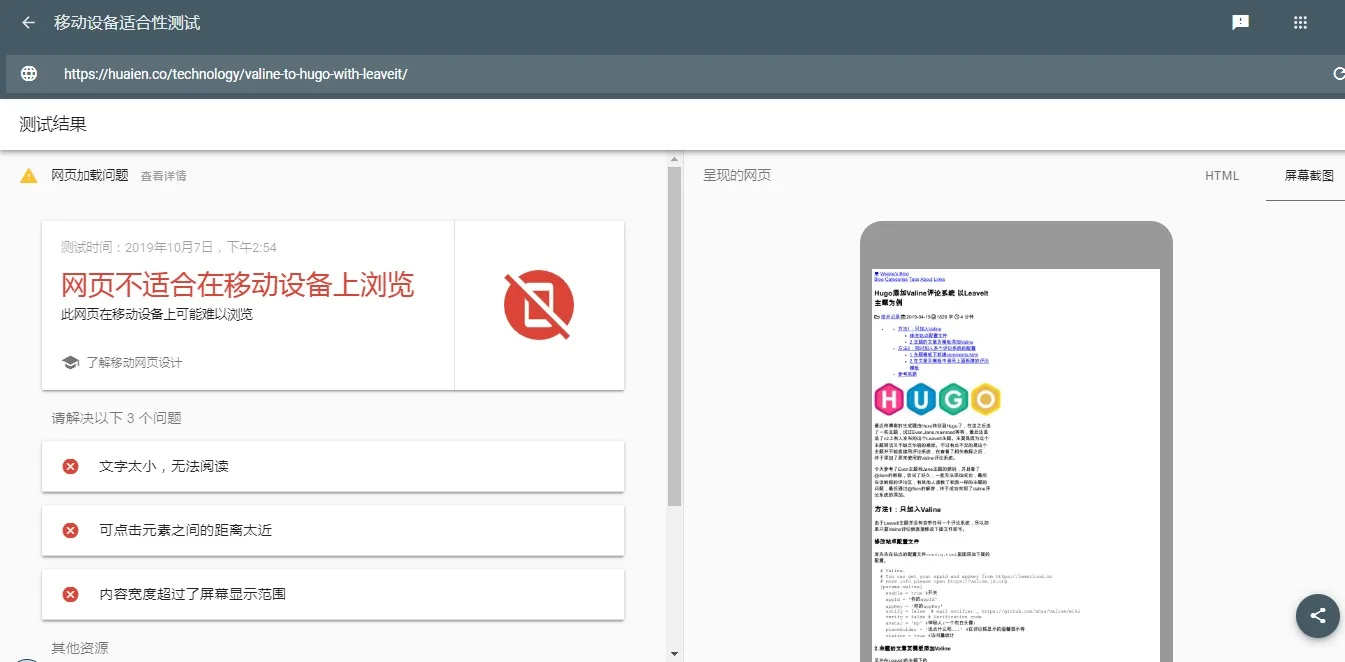Click the rendered phone screenshot preview
The image size is (1345, 662).
click(x=1016, y=465)
